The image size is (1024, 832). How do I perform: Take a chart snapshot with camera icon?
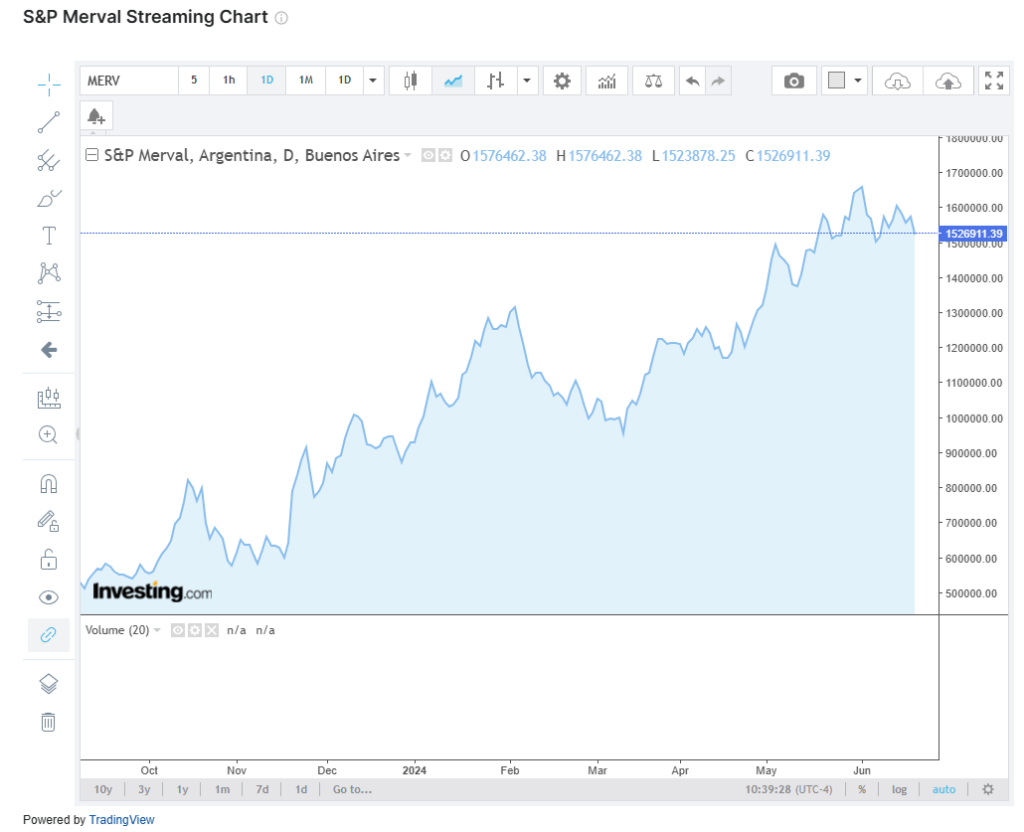pos(794,81)
